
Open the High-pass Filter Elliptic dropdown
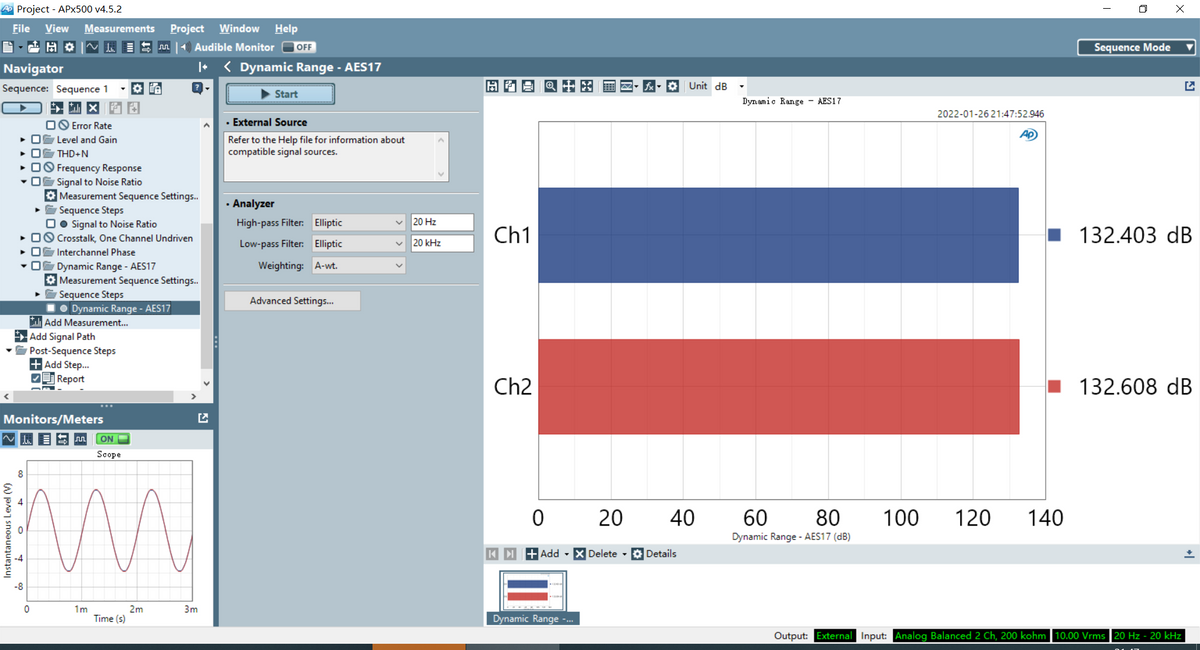pos(359,222)
